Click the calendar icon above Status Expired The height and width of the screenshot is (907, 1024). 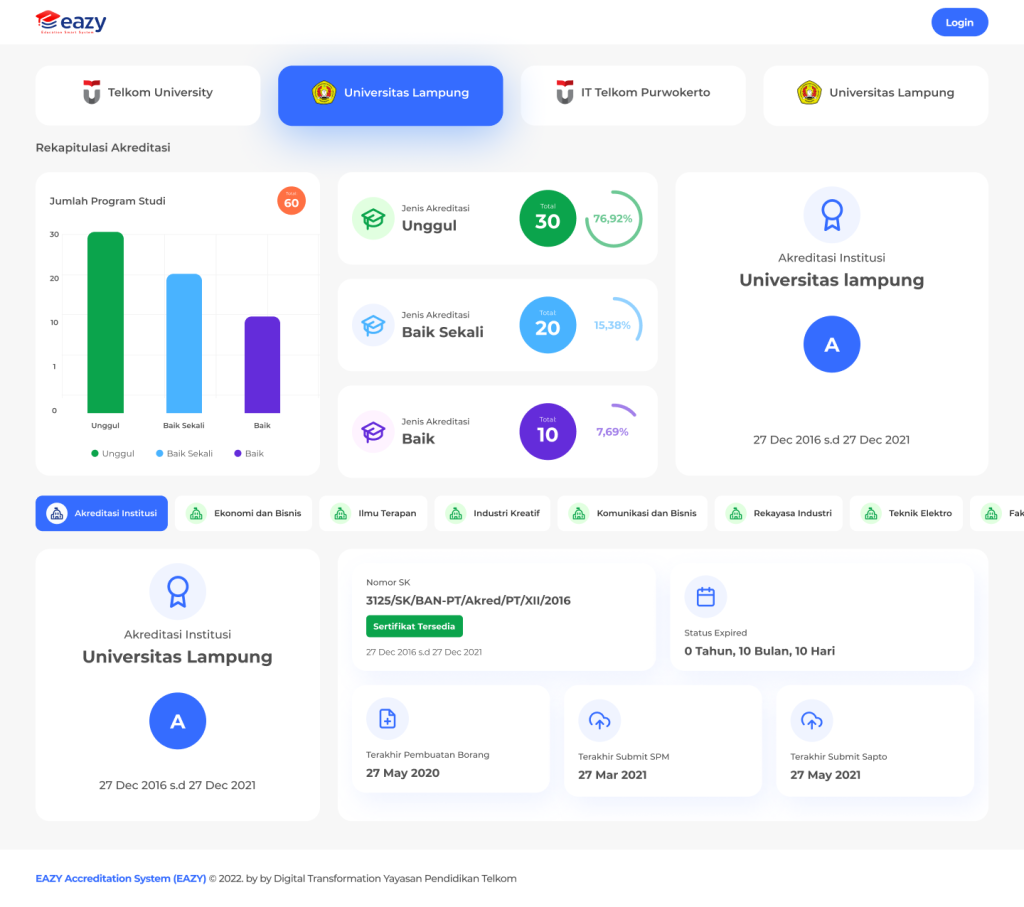tap(705, 597)
